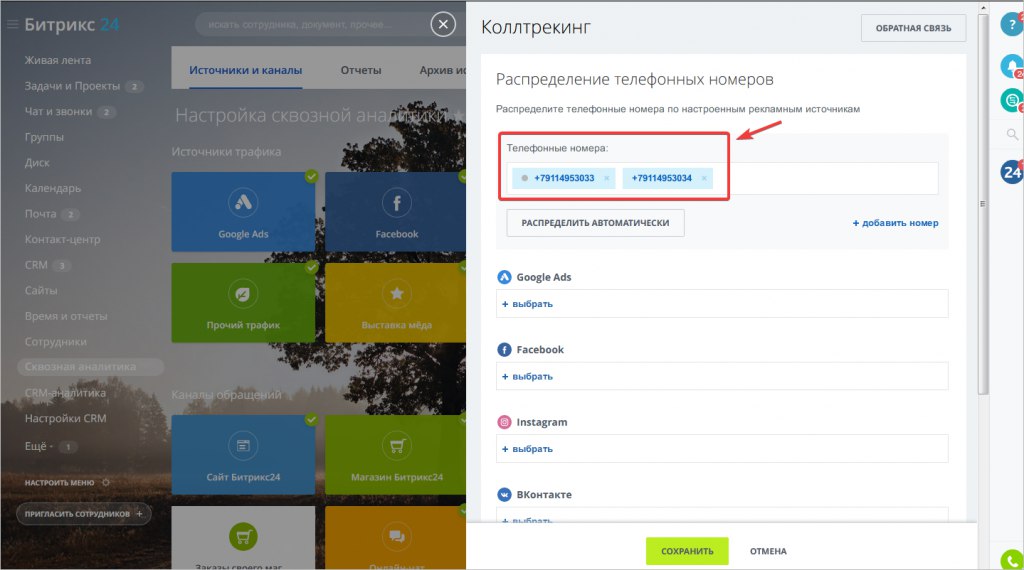Close the Calltracking slider panel

(x=443, y=25)
